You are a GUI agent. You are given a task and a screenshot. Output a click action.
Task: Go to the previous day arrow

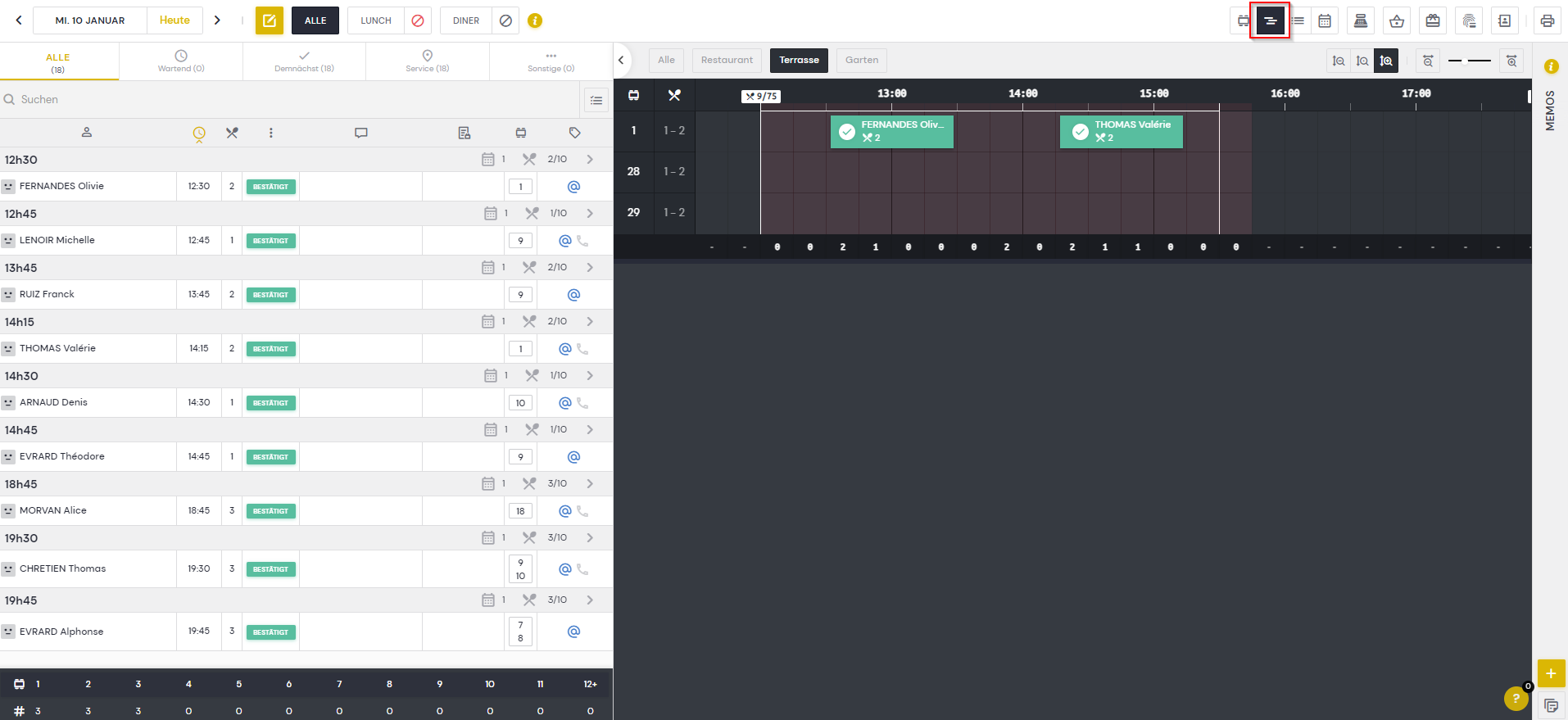tap(19, 20)
